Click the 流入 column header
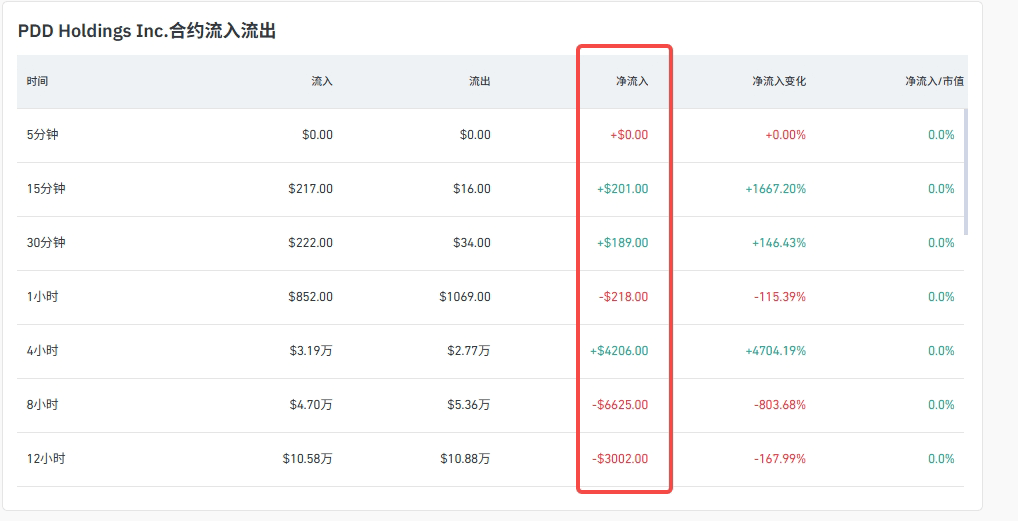This screenshot has width=1018, height=521. (x=322, y=81)
